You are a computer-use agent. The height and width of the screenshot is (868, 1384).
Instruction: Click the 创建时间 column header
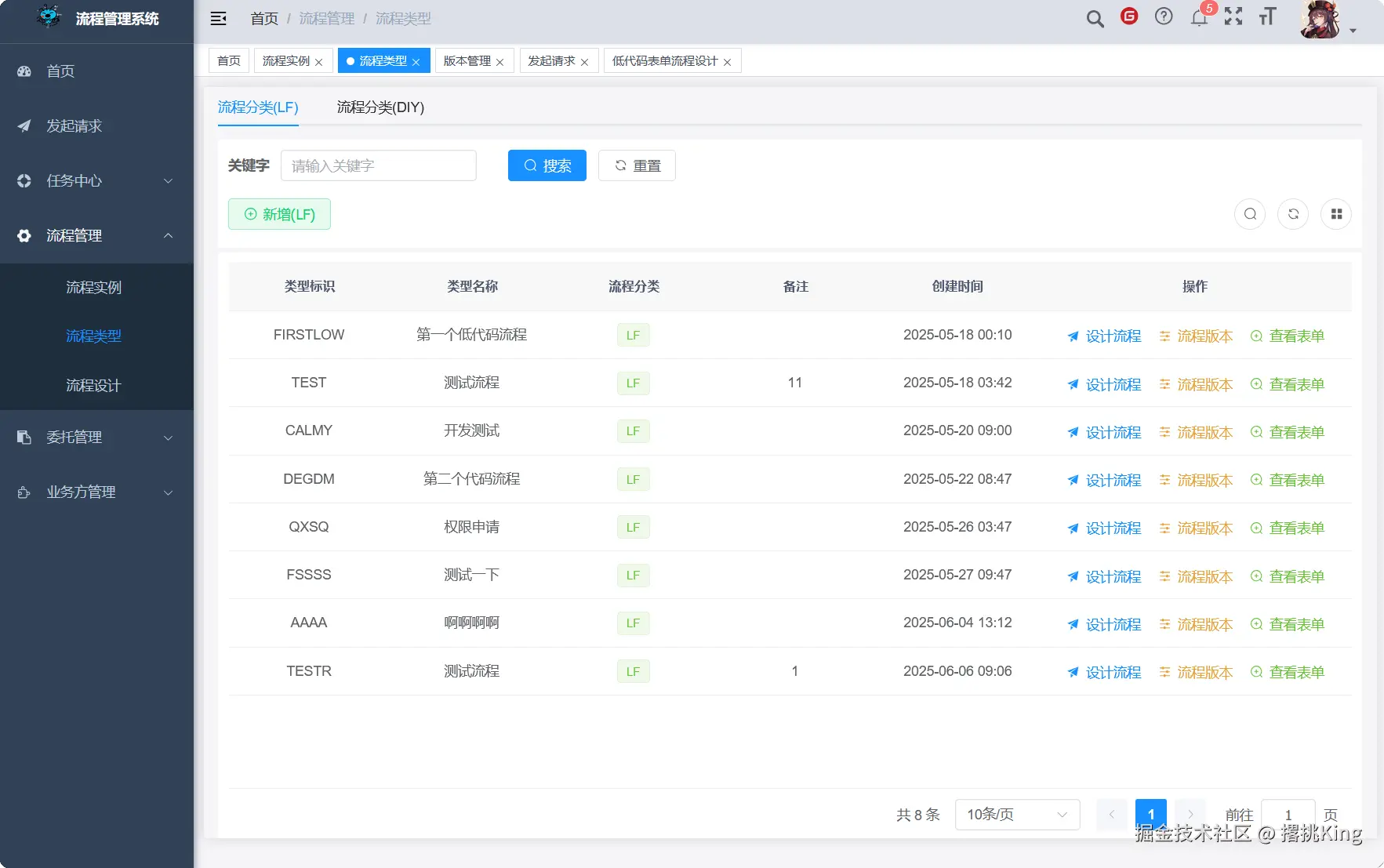[957, 287]
